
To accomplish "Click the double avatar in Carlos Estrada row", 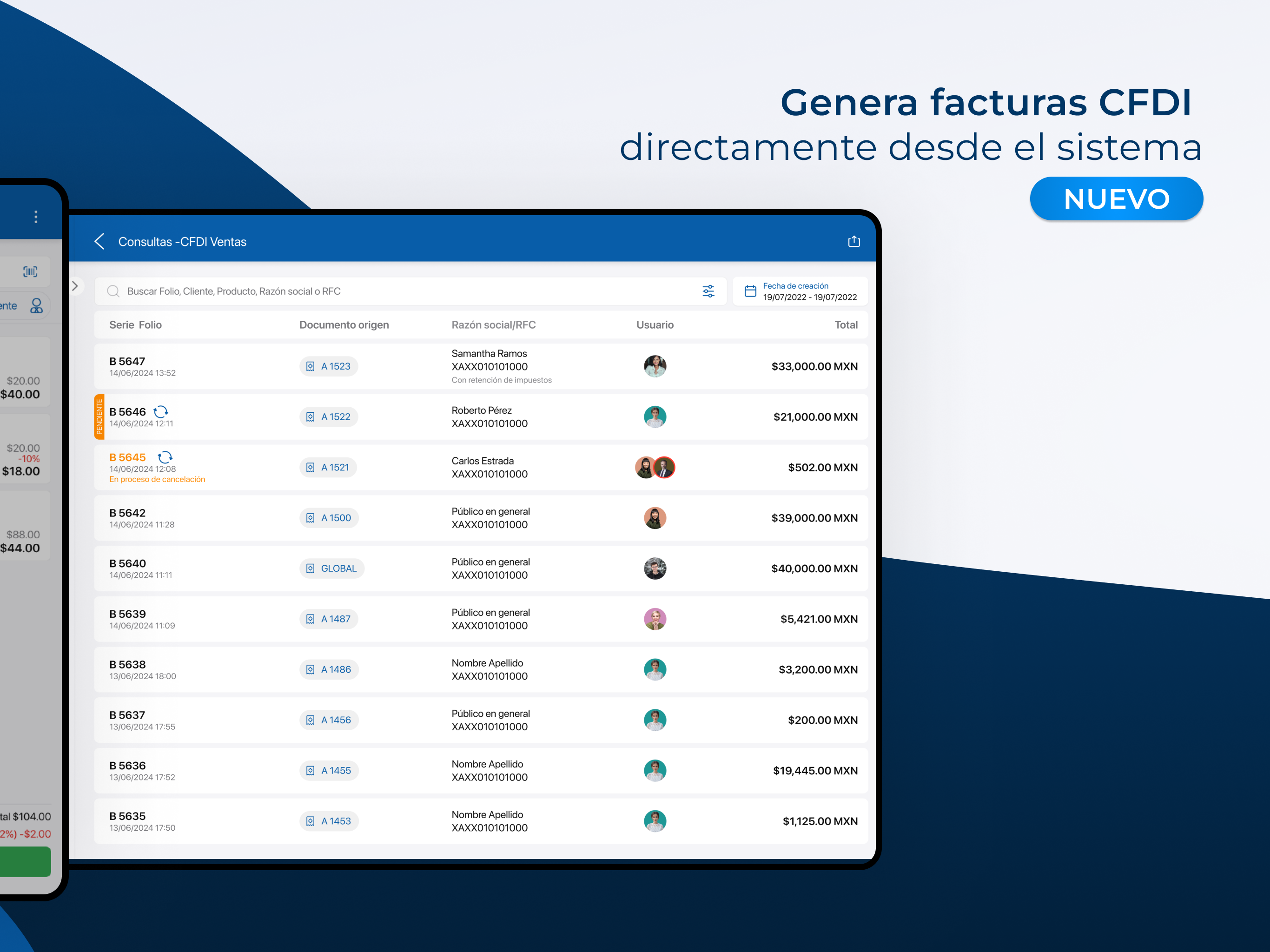I will [655, 467].
